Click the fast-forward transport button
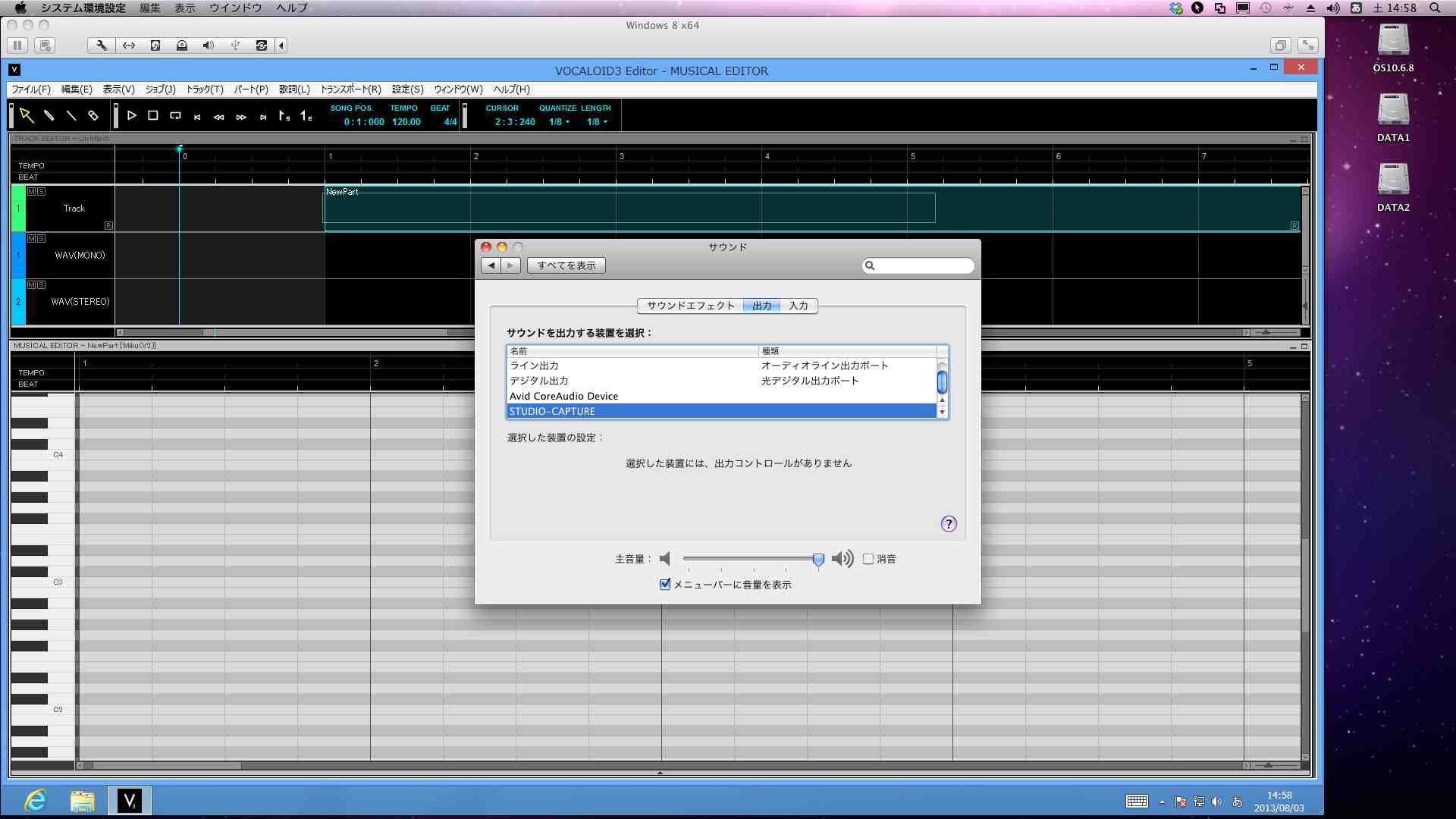 pos(241,117)
